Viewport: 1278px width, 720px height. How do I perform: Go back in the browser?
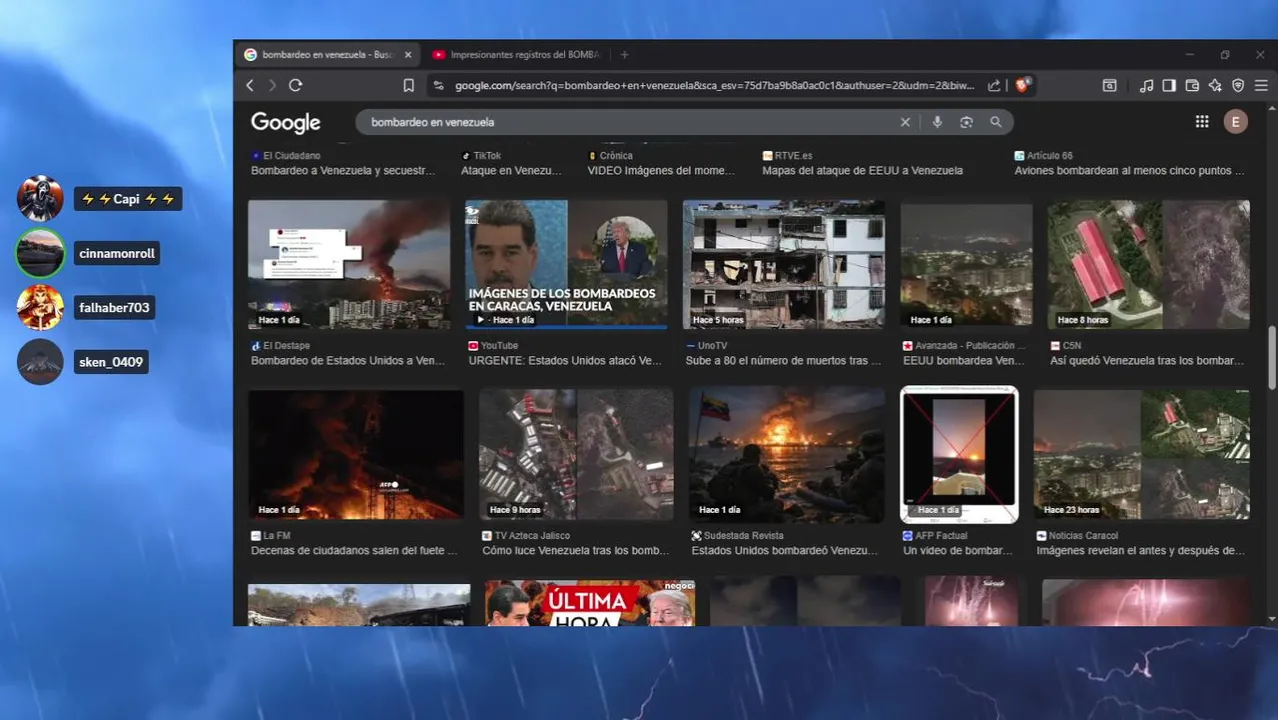pos(250,86)
